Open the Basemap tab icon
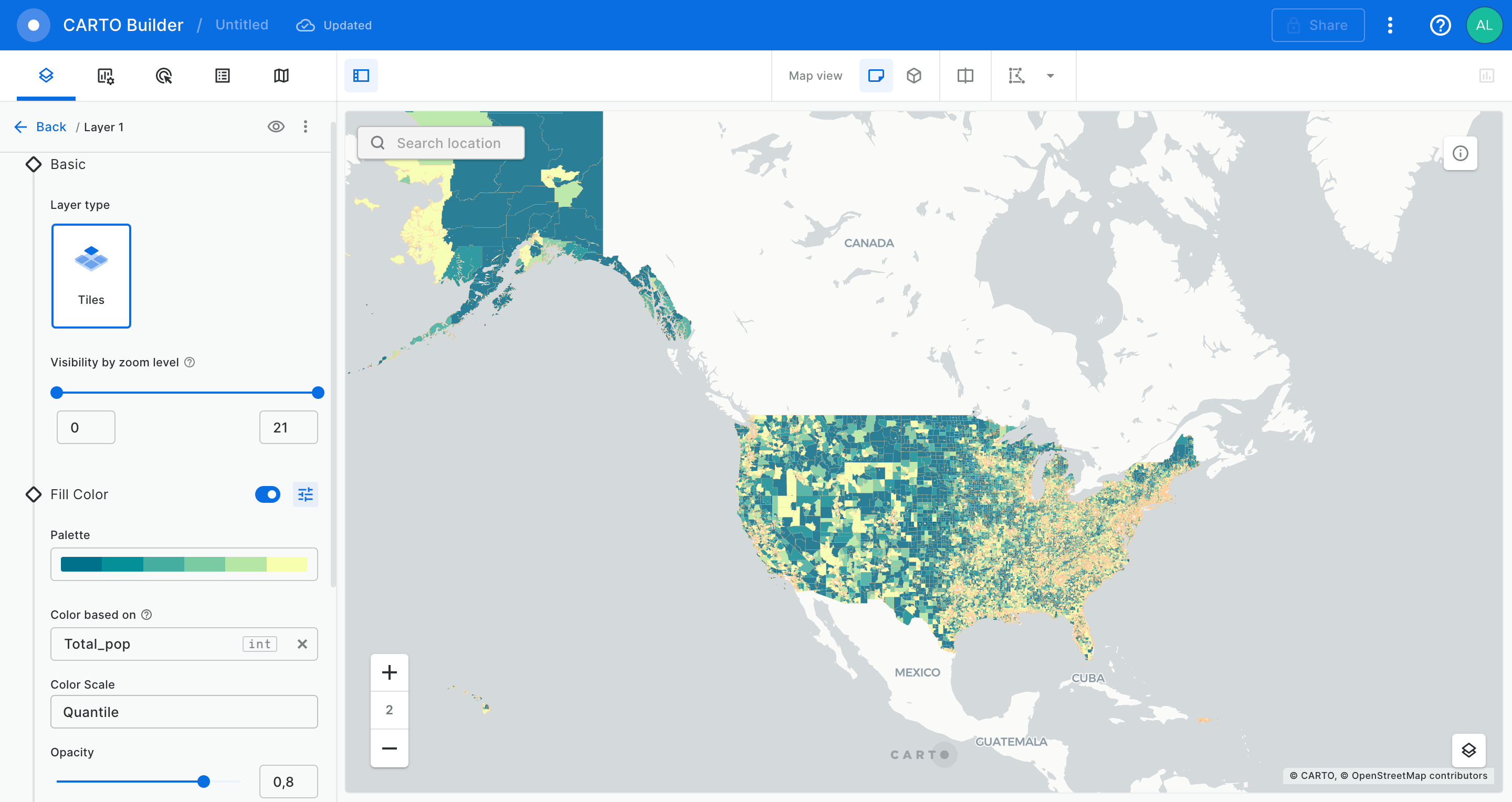Screen dimensions: 1512x802 click(281, 76)
